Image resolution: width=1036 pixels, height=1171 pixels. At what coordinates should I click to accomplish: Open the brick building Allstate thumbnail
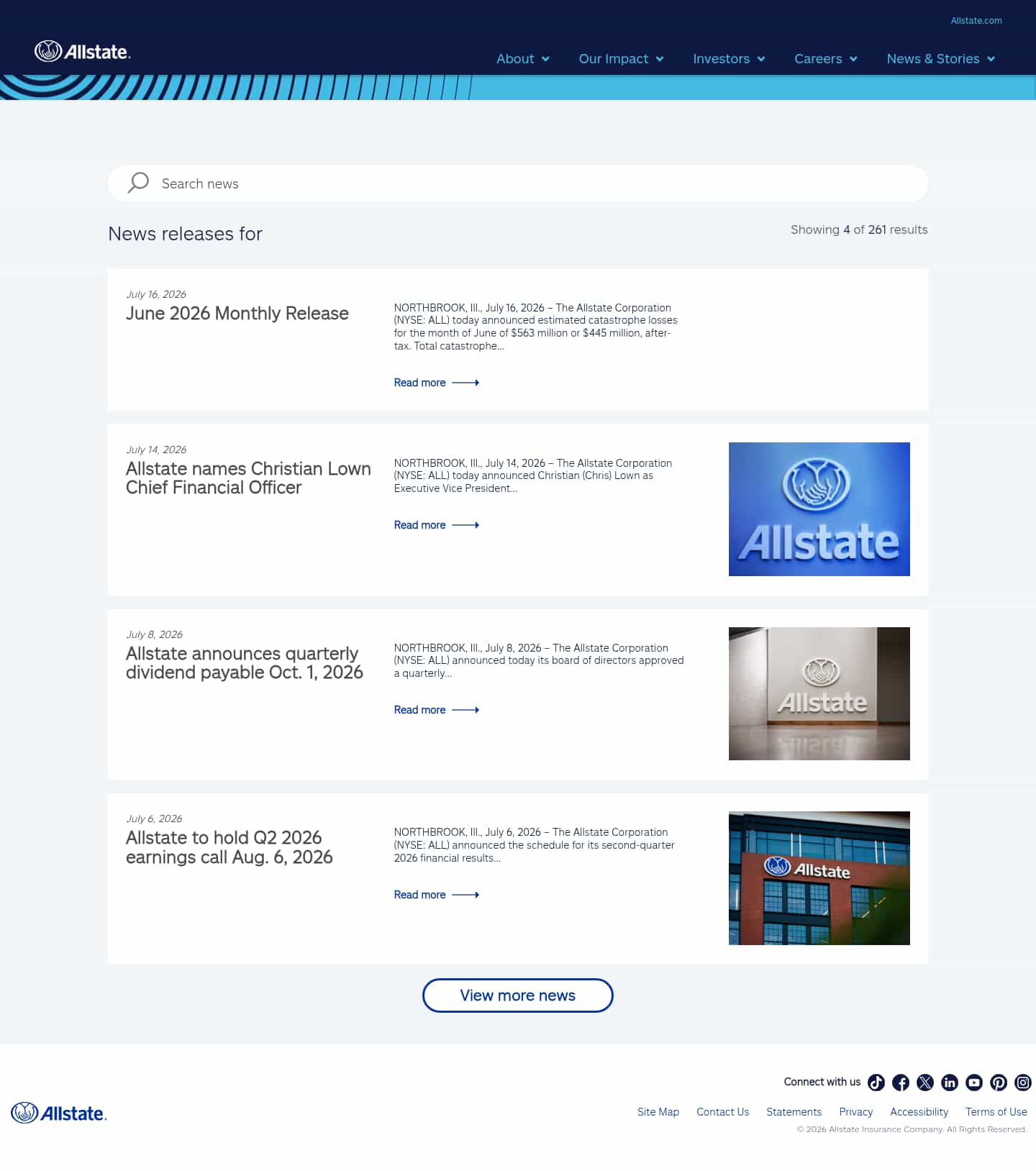coord(819,878)
